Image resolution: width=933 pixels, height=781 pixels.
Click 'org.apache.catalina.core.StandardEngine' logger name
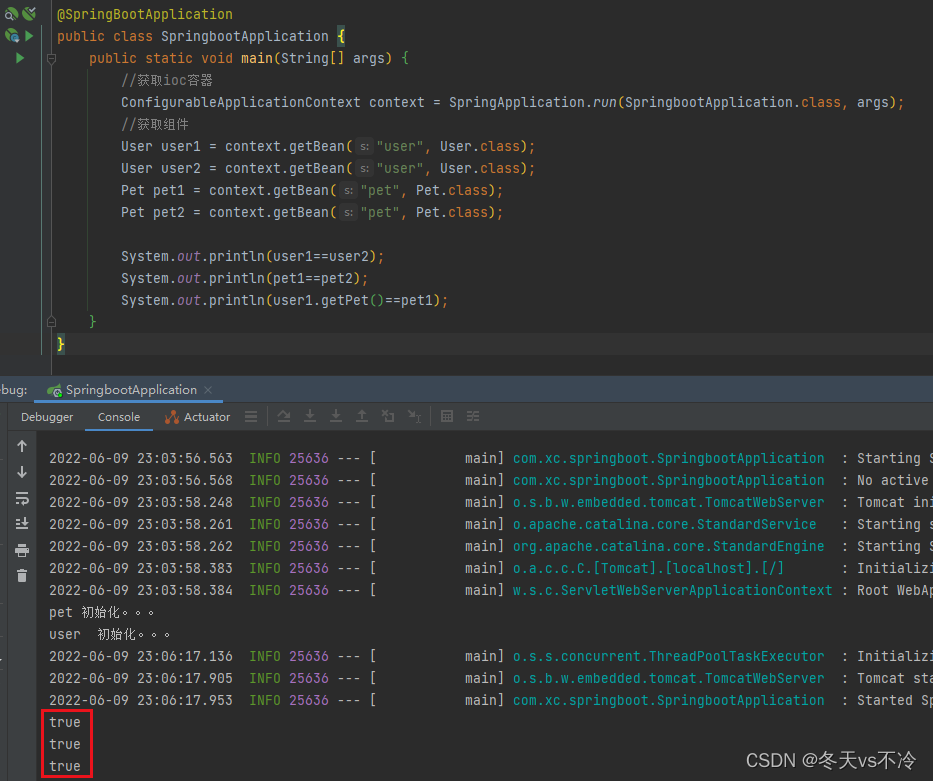click(x=669, y=547)
